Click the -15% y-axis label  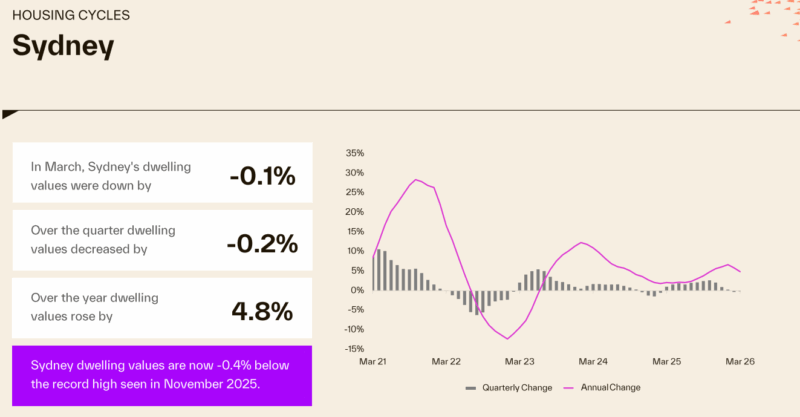[353, 349]
